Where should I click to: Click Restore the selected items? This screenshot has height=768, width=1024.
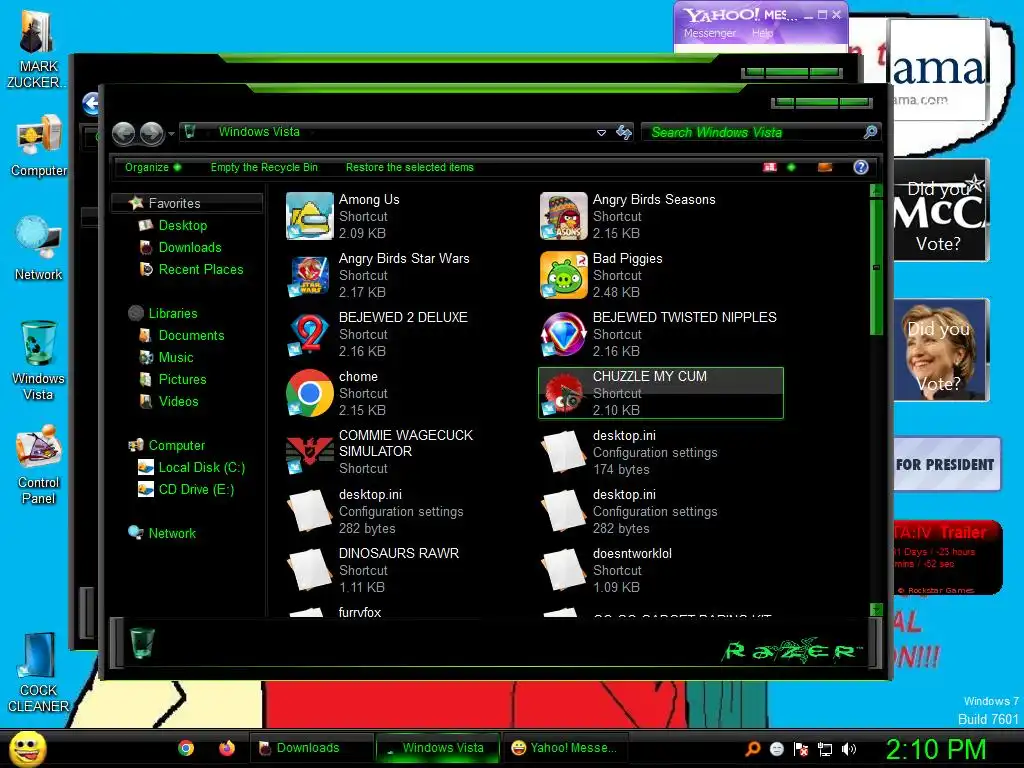[x=409, y=167]
